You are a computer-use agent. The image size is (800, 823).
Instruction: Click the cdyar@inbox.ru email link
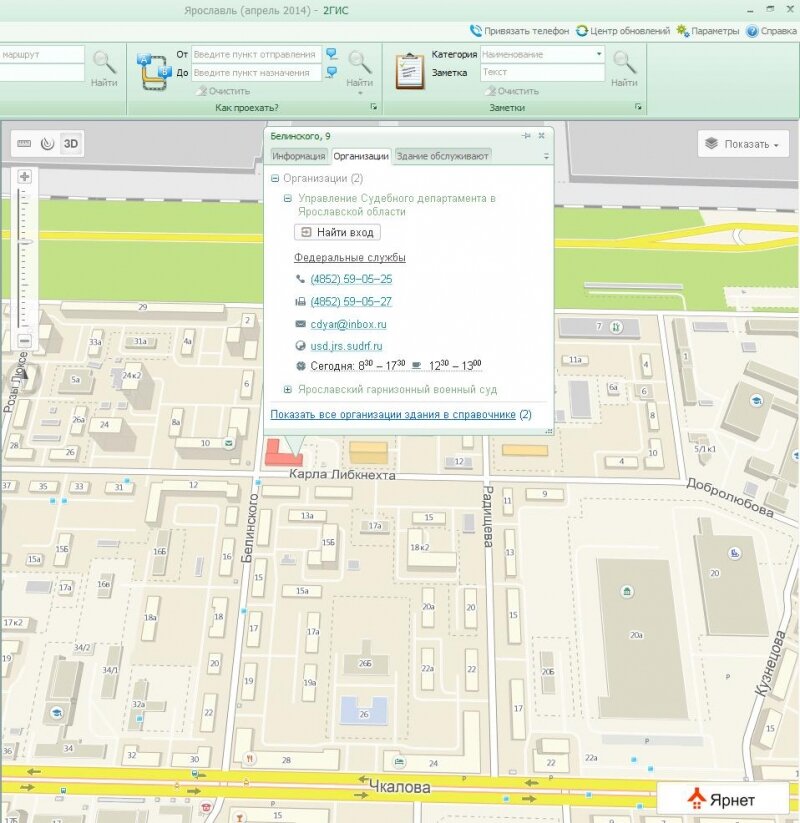tap(349, 324)
